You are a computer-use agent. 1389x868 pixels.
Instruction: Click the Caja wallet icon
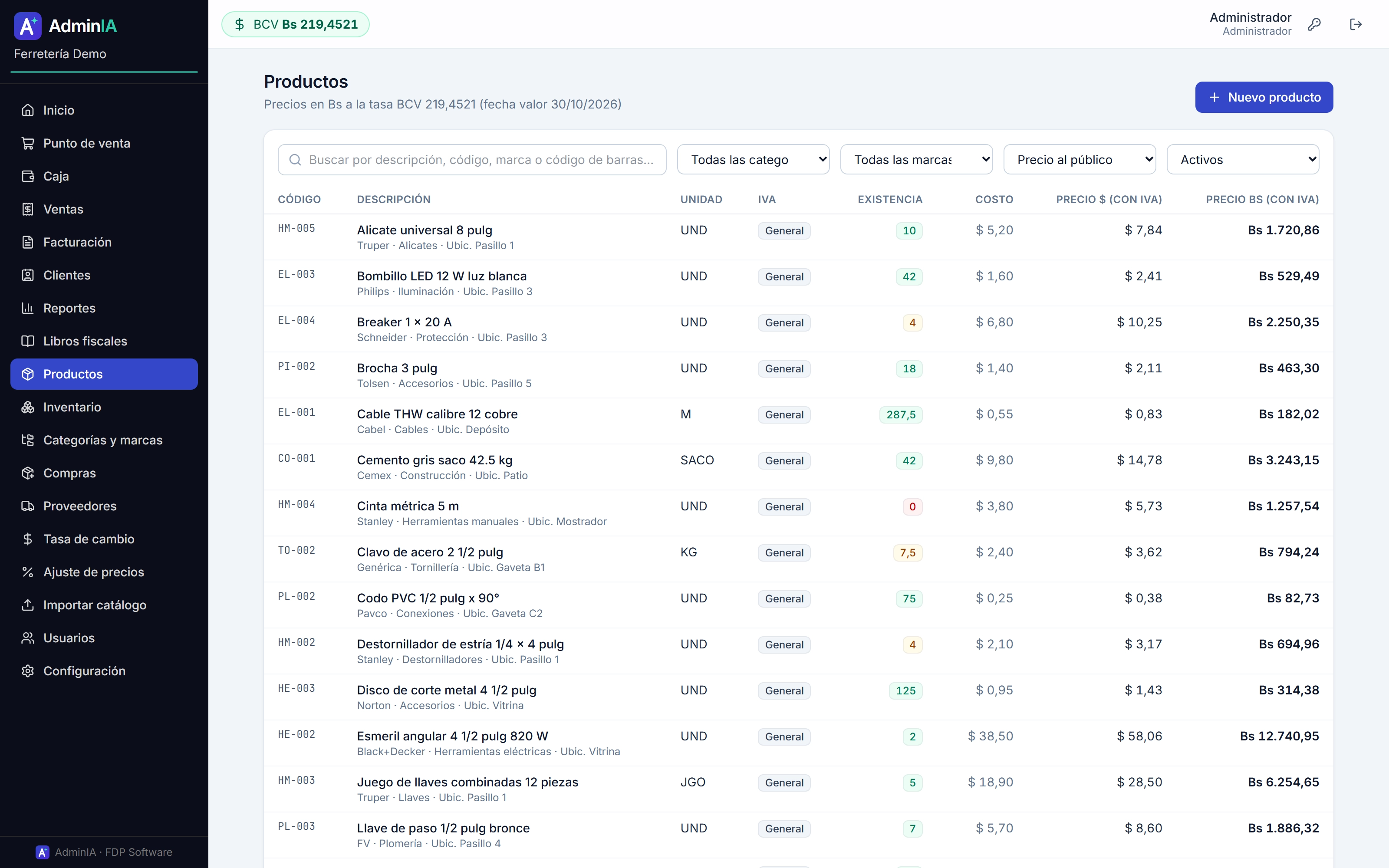(27, 176)
